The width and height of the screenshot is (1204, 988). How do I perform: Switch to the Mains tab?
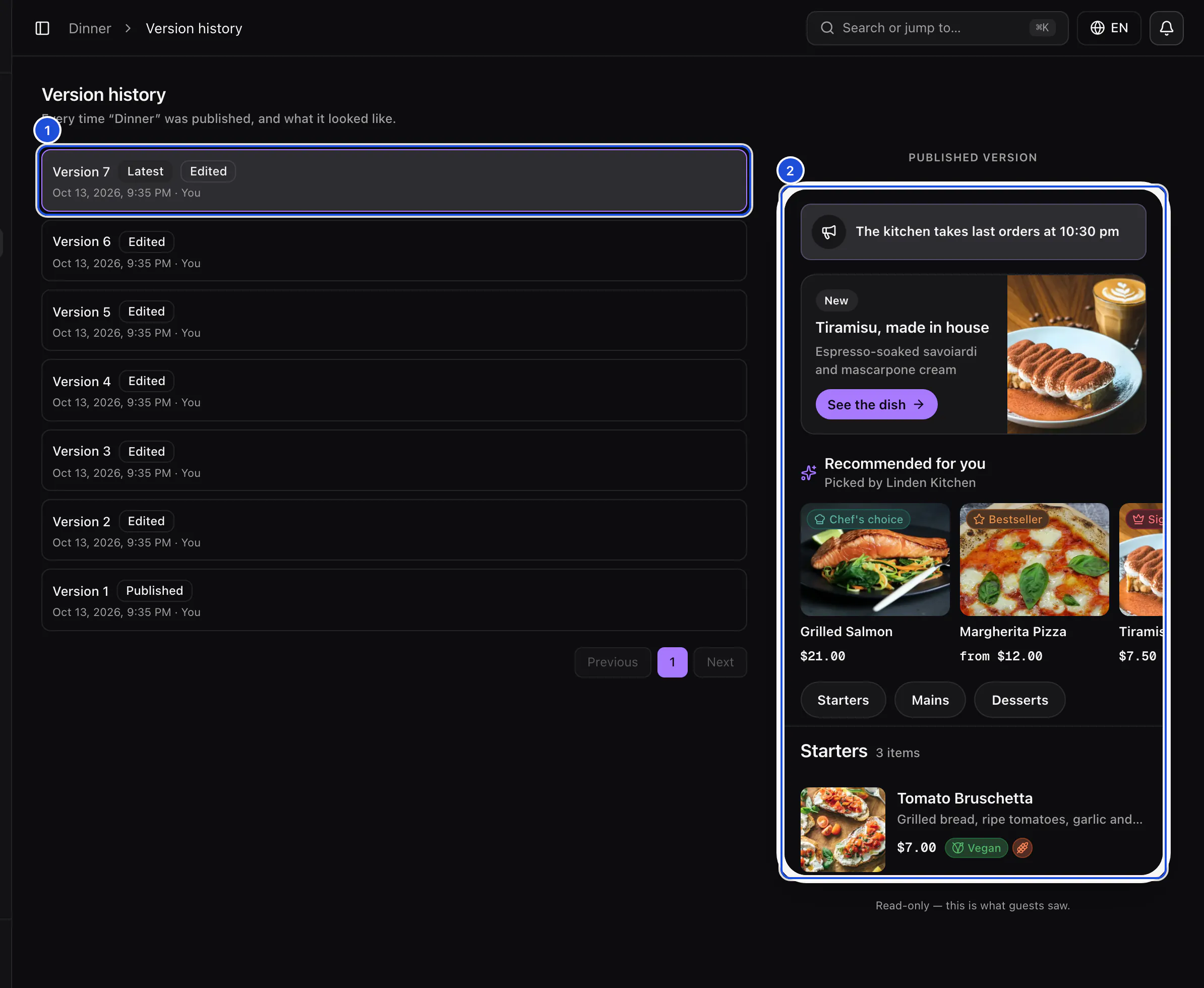pos(930,700)
